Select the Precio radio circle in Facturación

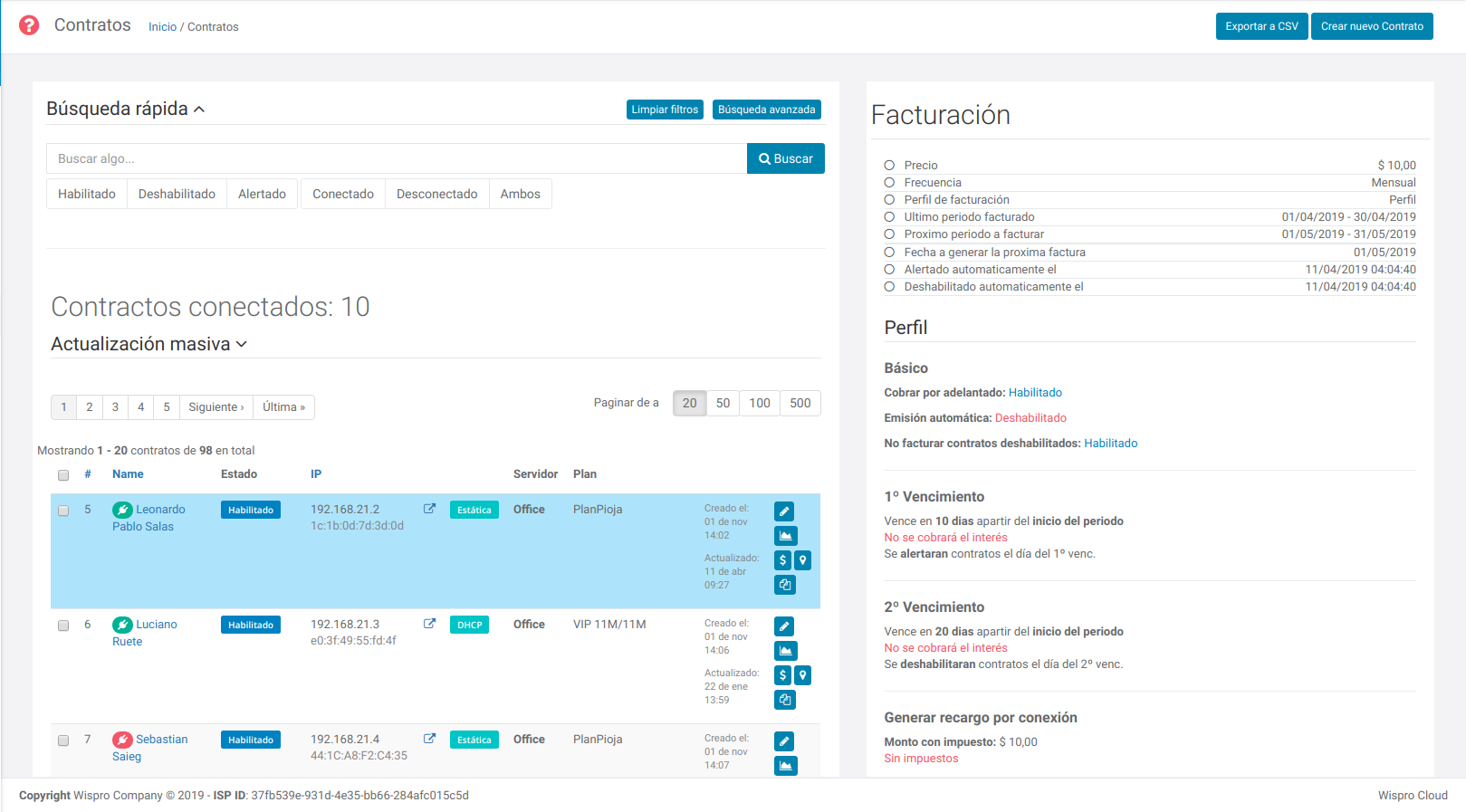point(889,165)
